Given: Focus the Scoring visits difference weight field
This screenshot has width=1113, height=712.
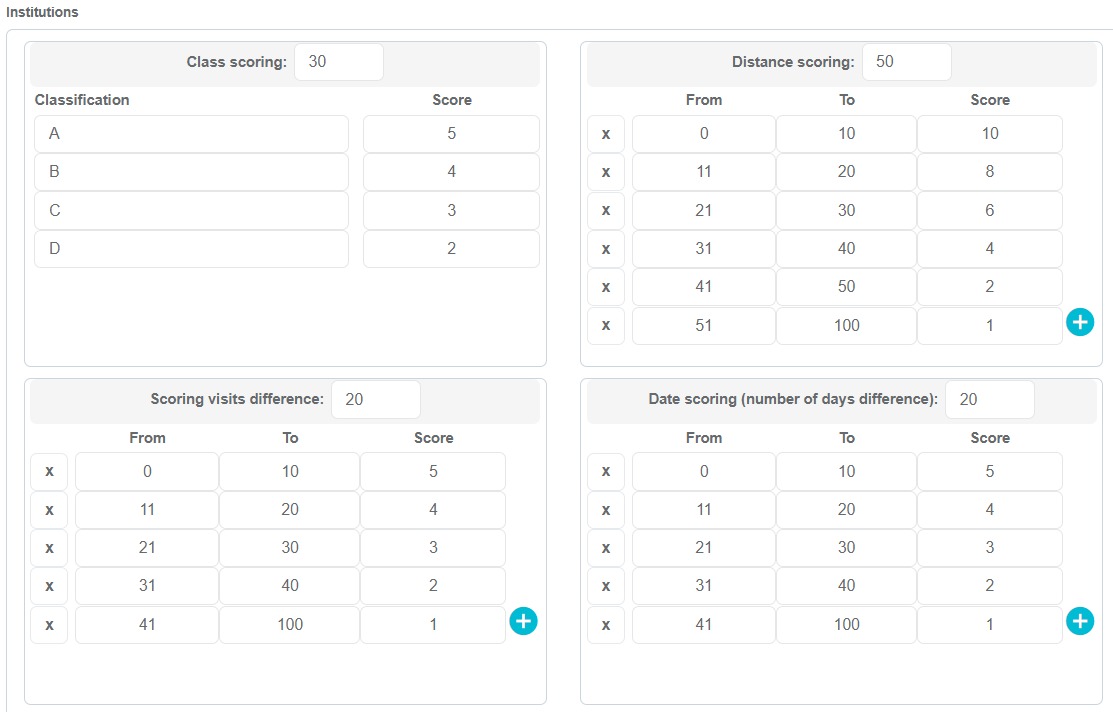Looking at the screenshot, I should (375, 400).
